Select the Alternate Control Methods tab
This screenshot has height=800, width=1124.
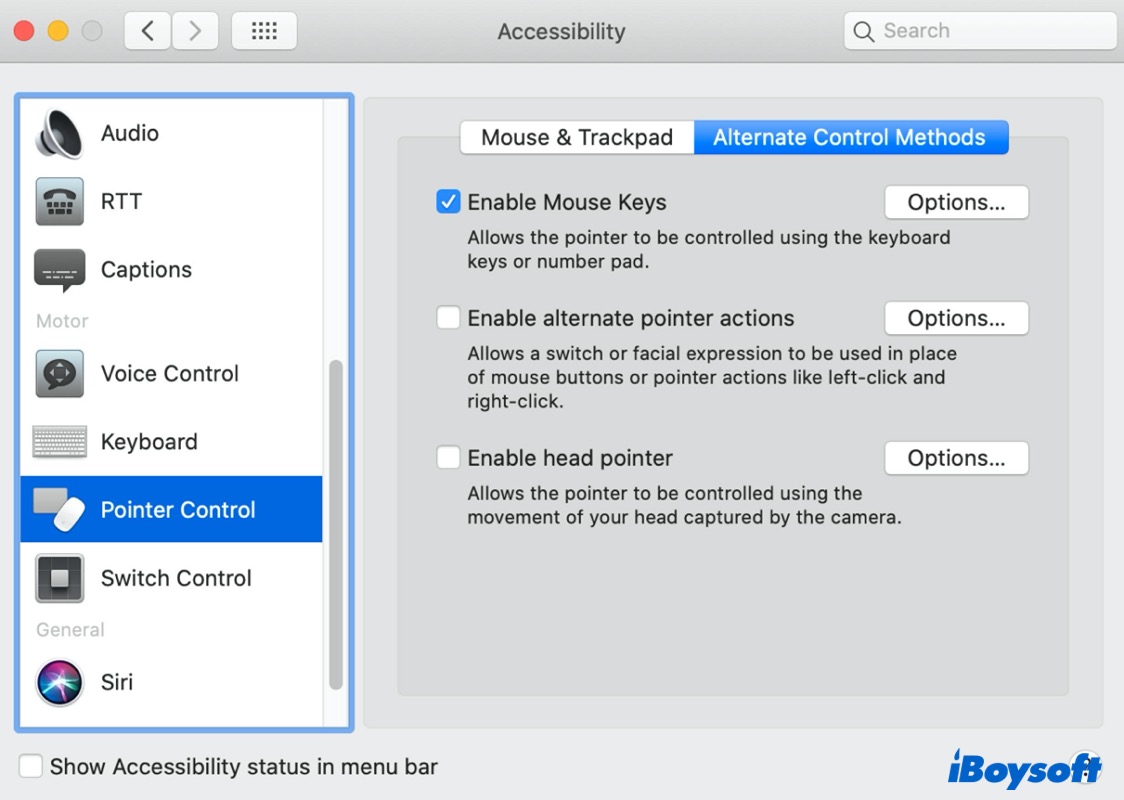point(850,138)
